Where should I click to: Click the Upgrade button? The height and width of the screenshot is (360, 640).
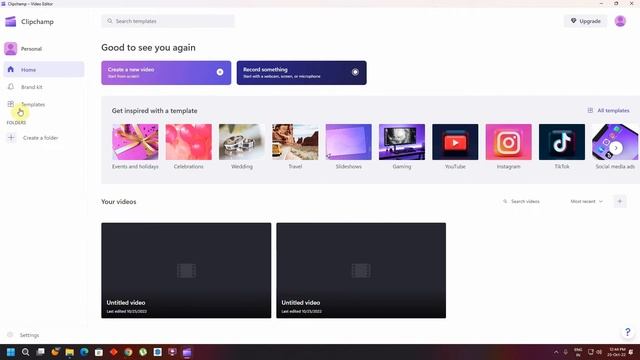[x=585, y=21]
